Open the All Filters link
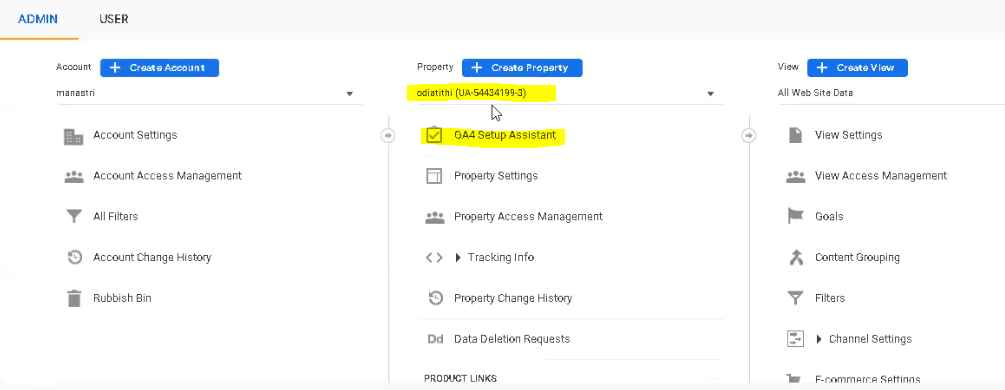The image size is (1005, 390). (115, 217)
